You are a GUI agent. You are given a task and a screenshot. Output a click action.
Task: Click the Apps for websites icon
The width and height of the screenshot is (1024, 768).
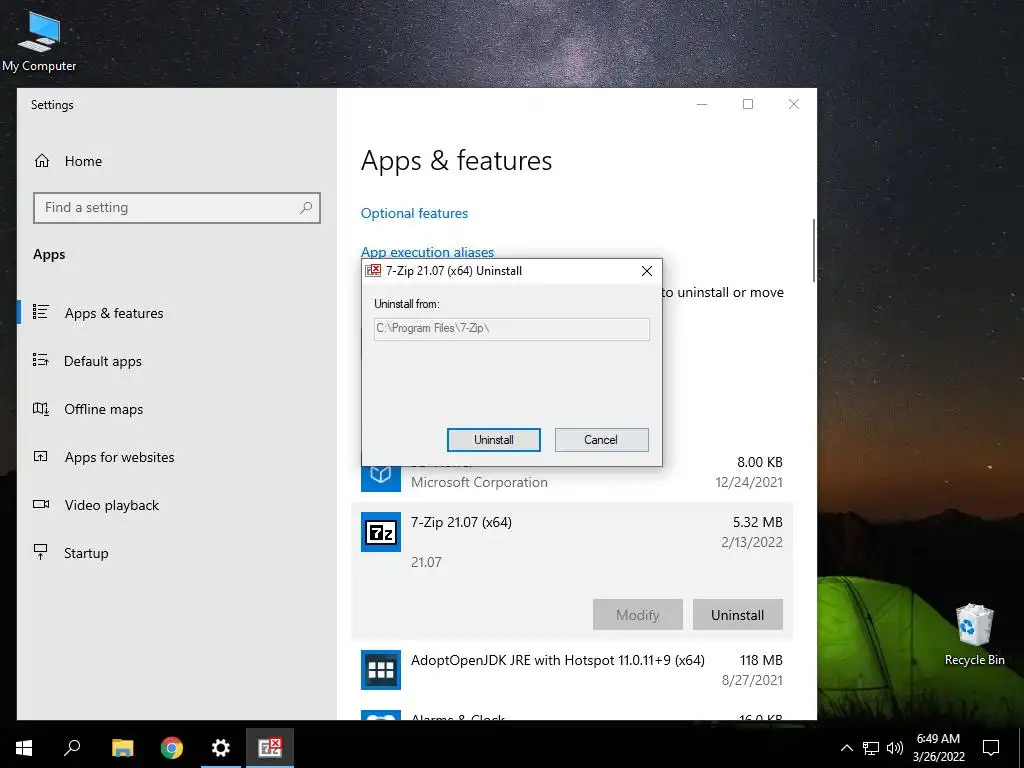[x=40, y=456]
